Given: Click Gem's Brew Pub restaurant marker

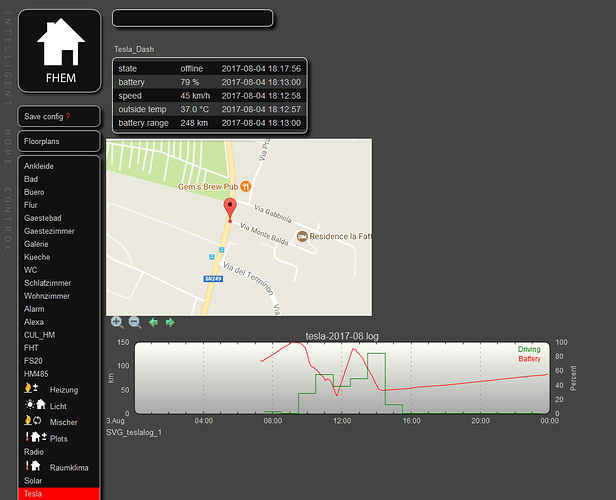Looking at the screenshot, I should [x=246, y=186].
